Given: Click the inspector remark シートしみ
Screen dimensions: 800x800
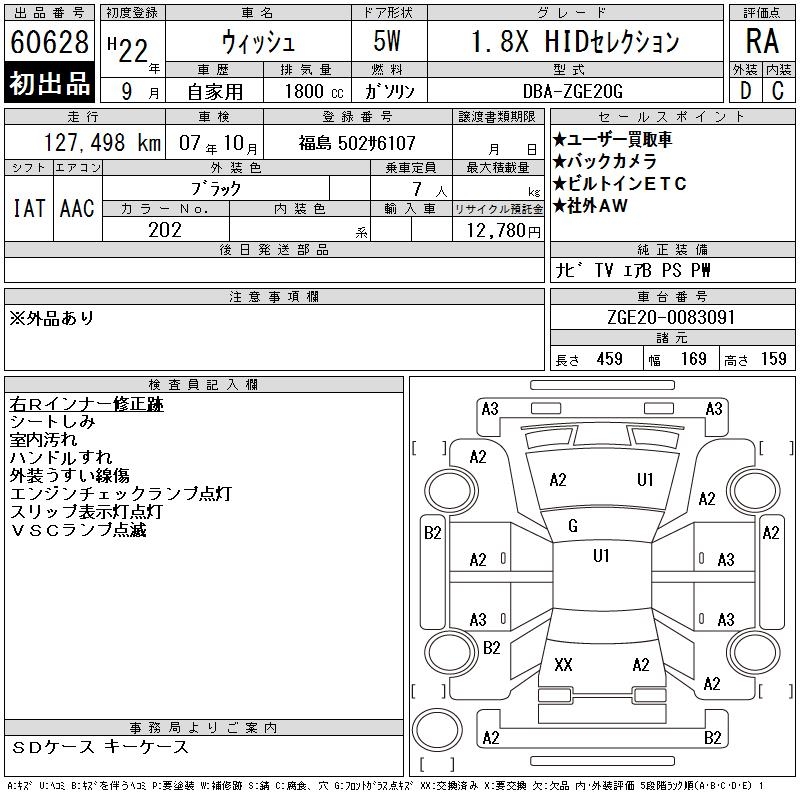Looking at the screenshot, I should click(52, 422).
